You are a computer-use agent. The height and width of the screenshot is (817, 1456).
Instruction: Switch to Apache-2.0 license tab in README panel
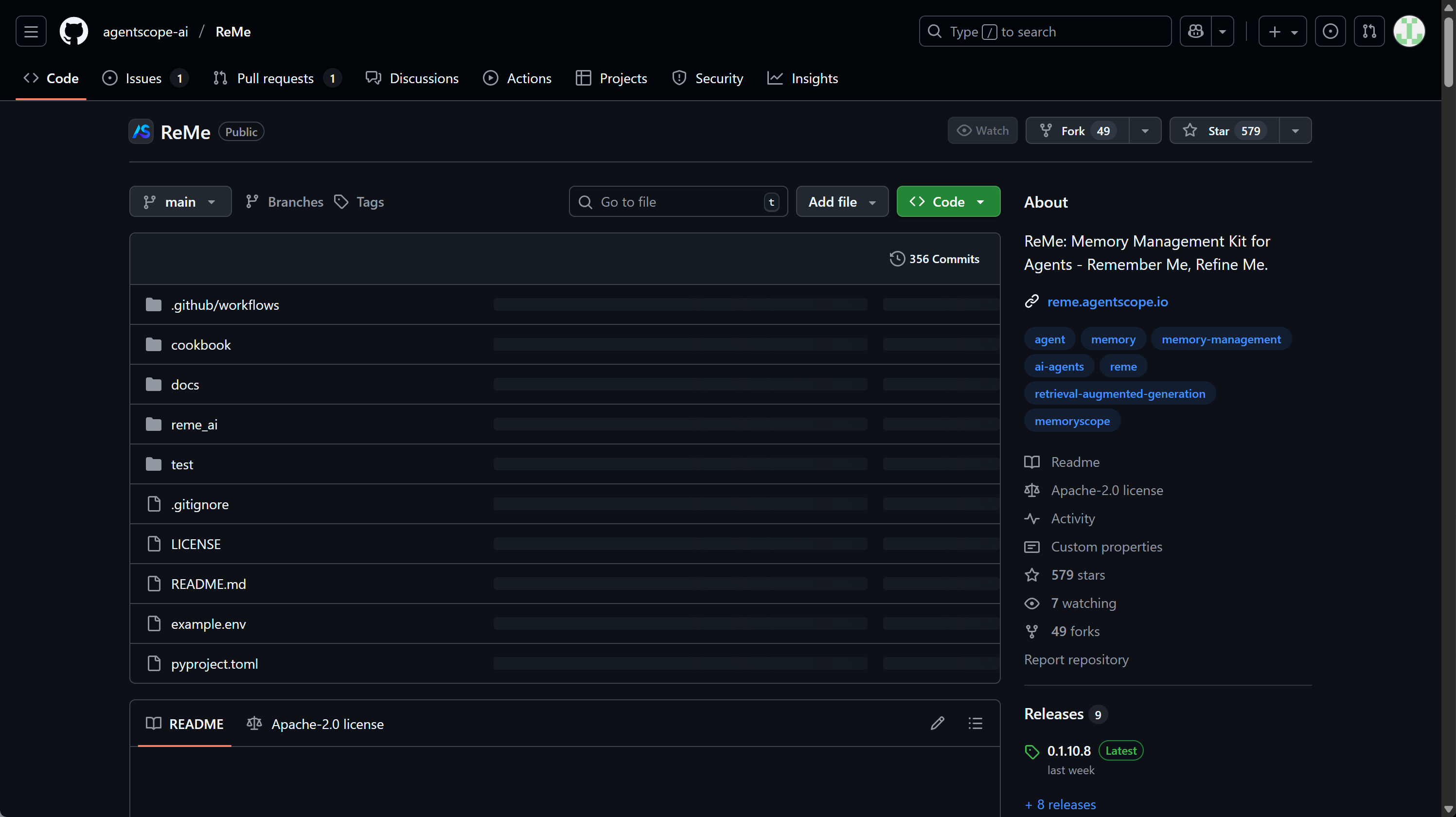point(316,724)
